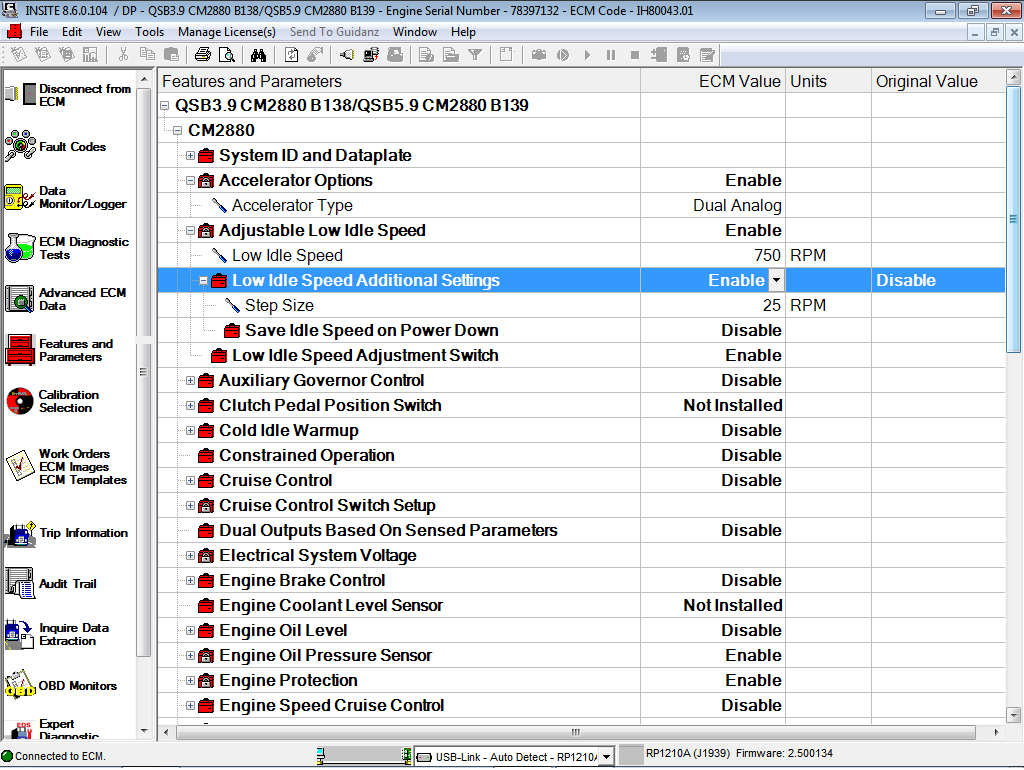The width and height of the screenshot is (1024, 770).
Task: Click the vertical scrollbar down arrow
Action: [x=1014, y=714]
